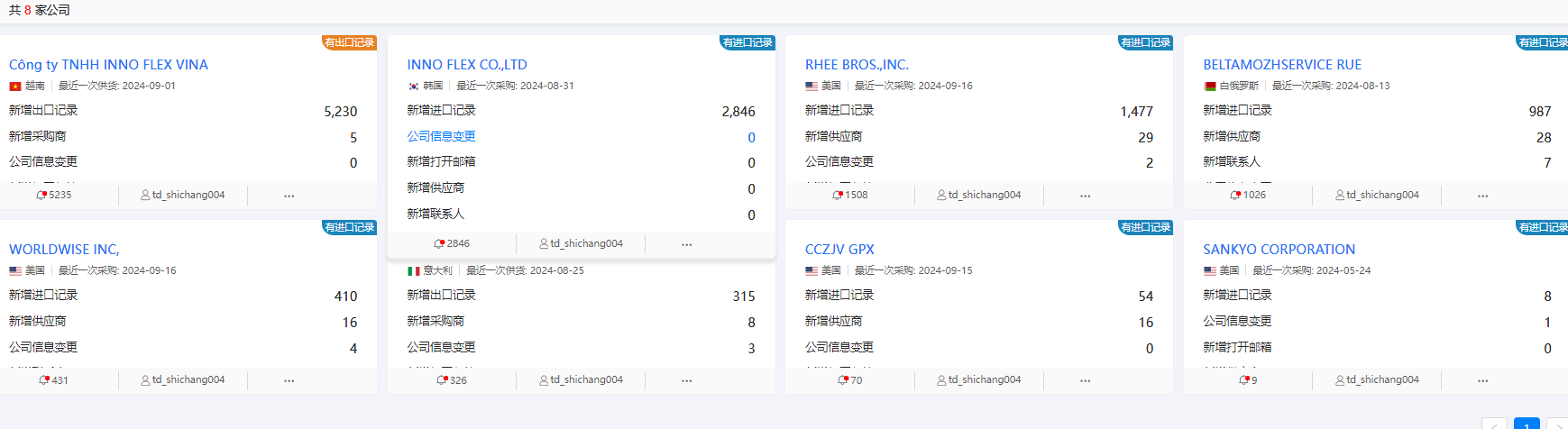Viewport: 1568px width, 429px height.
Task: Open the INNO FLEX CO.,LTD company link
Action: (x=466, y=65)
